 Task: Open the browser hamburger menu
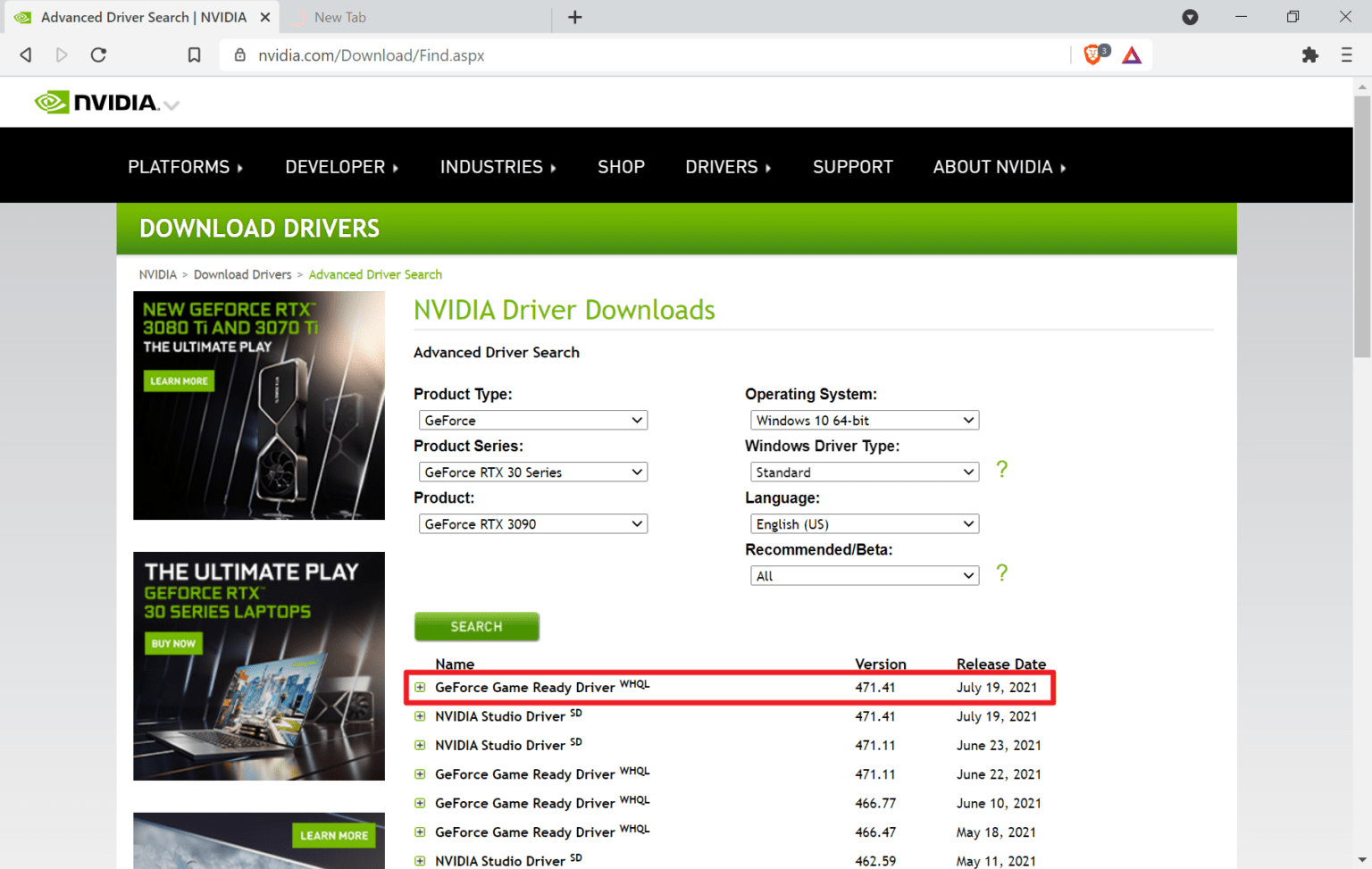[x=1346, y=55]
